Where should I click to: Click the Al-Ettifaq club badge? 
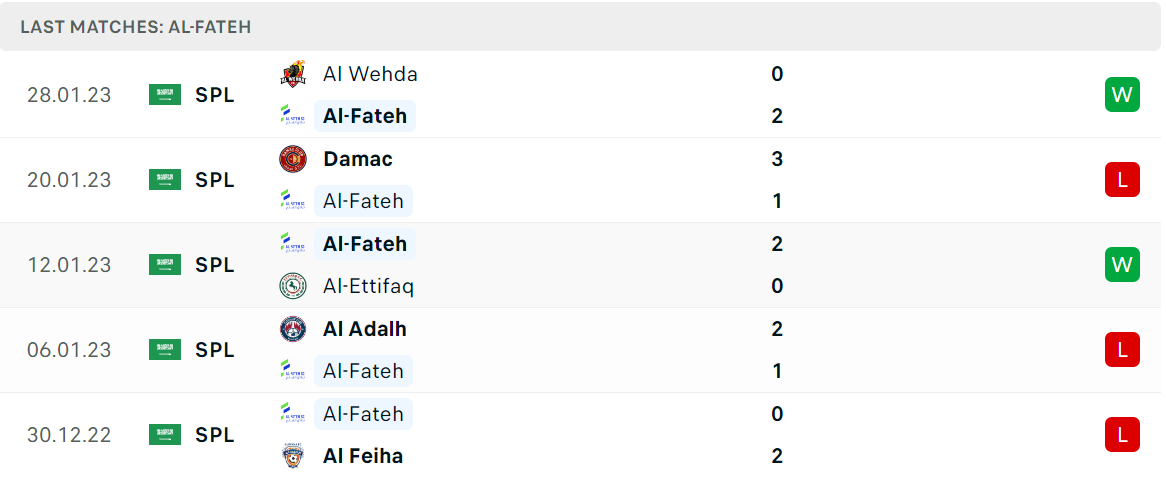(293, 286)
